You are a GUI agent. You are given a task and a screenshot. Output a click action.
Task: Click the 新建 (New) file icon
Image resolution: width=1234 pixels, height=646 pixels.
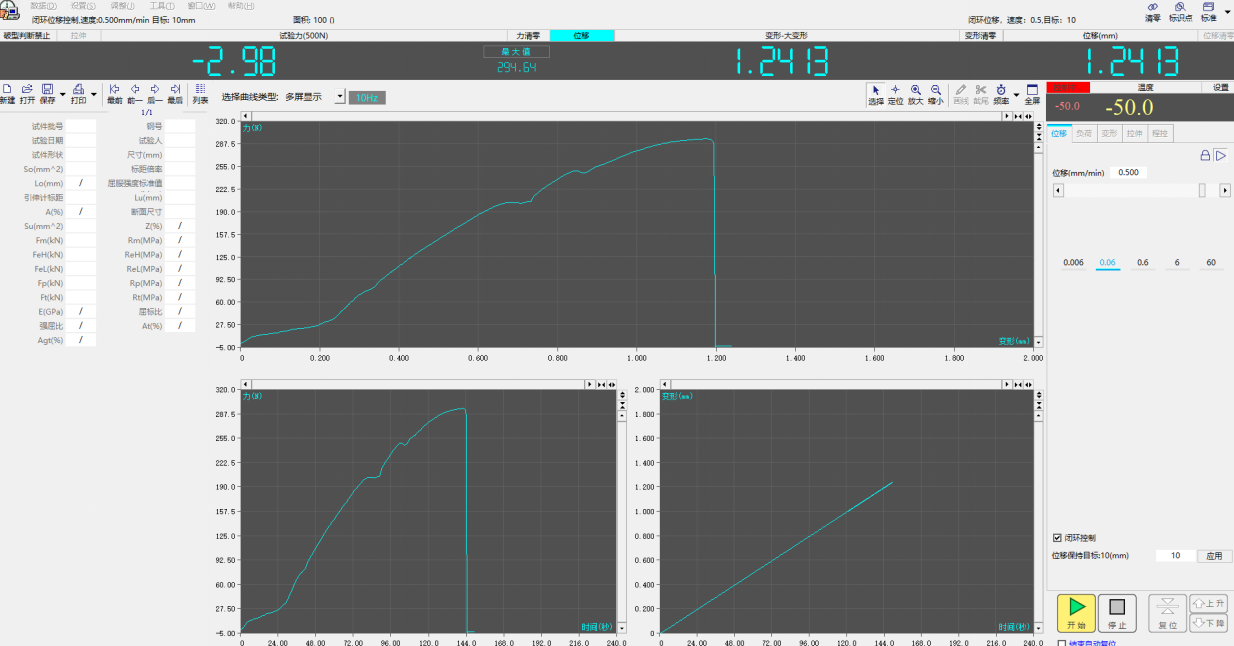(x=7, y=93)
